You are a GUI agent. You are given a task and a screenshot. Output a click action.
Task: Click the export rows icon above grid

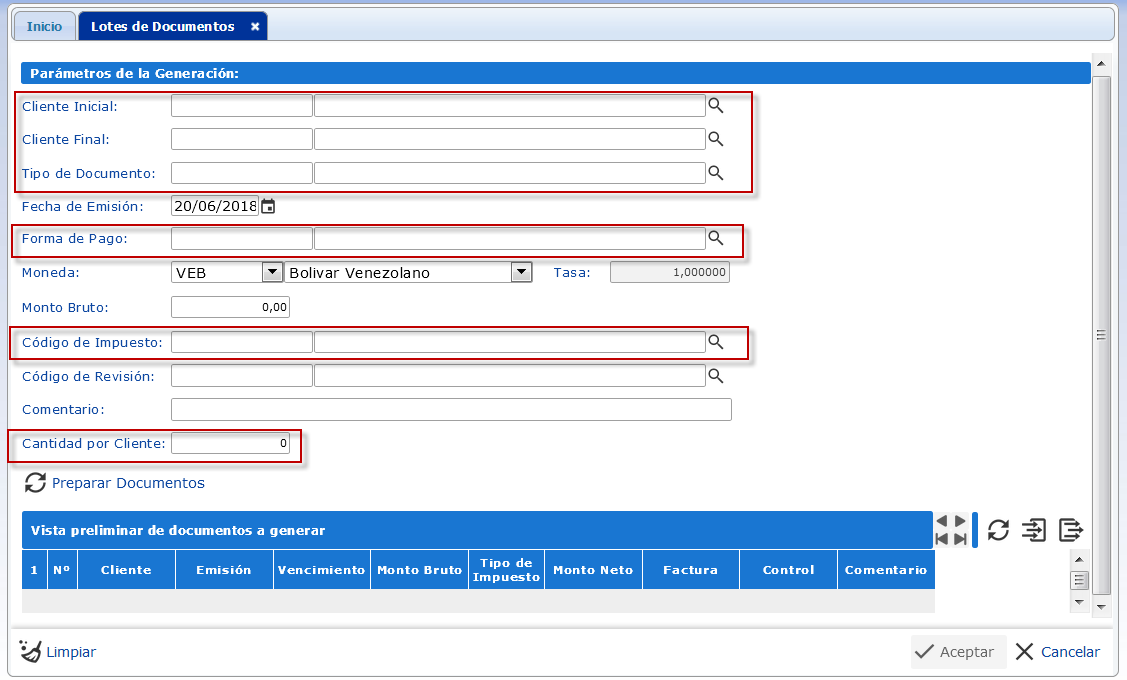click(1071, 530)
